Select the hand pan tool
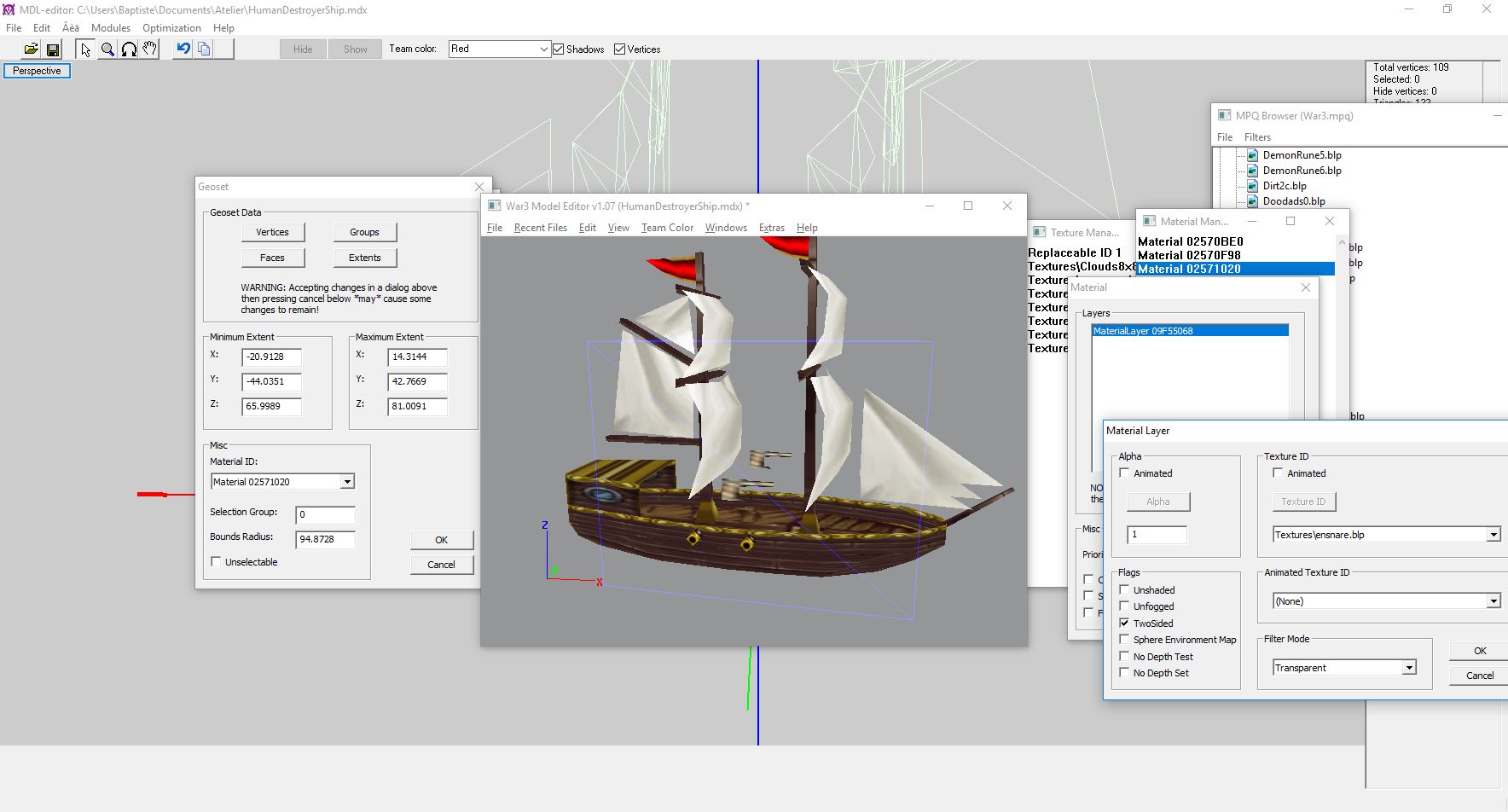1508x812 pixels. pos(150,49)
